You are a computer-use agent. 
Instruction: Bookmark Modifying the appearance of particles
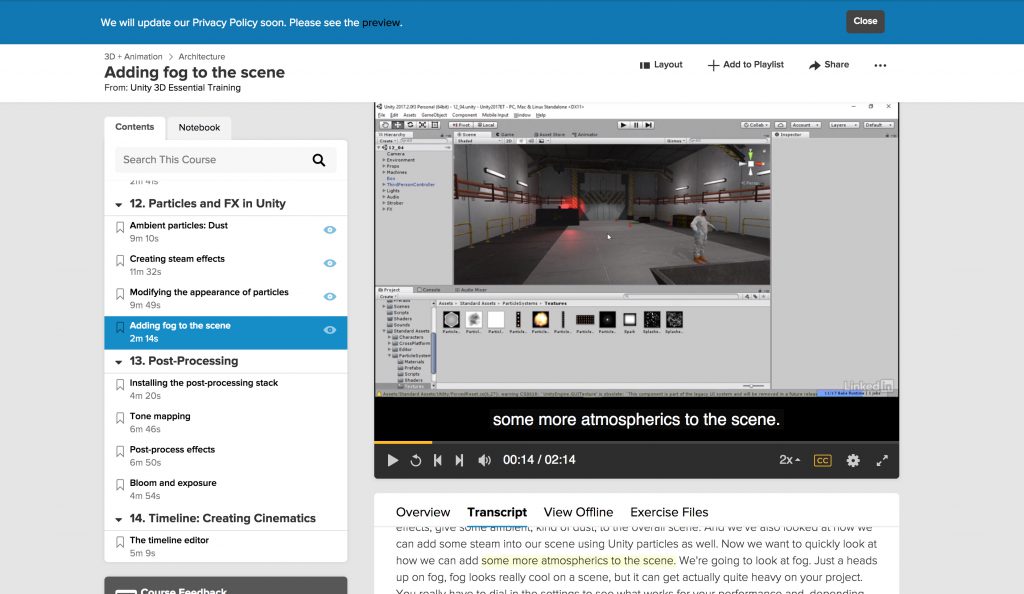point(120,294)
